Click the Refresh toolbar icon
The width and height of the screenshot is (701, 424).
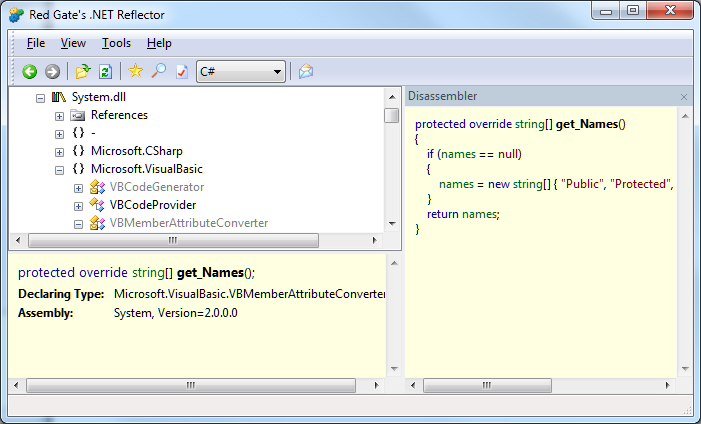pyautogui.click(x=106, y=71)
